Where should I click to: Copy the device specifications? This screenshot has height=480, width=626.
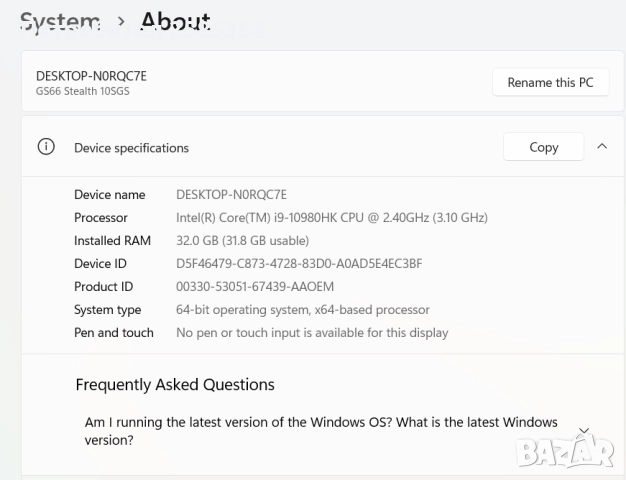tap(543, 147)
